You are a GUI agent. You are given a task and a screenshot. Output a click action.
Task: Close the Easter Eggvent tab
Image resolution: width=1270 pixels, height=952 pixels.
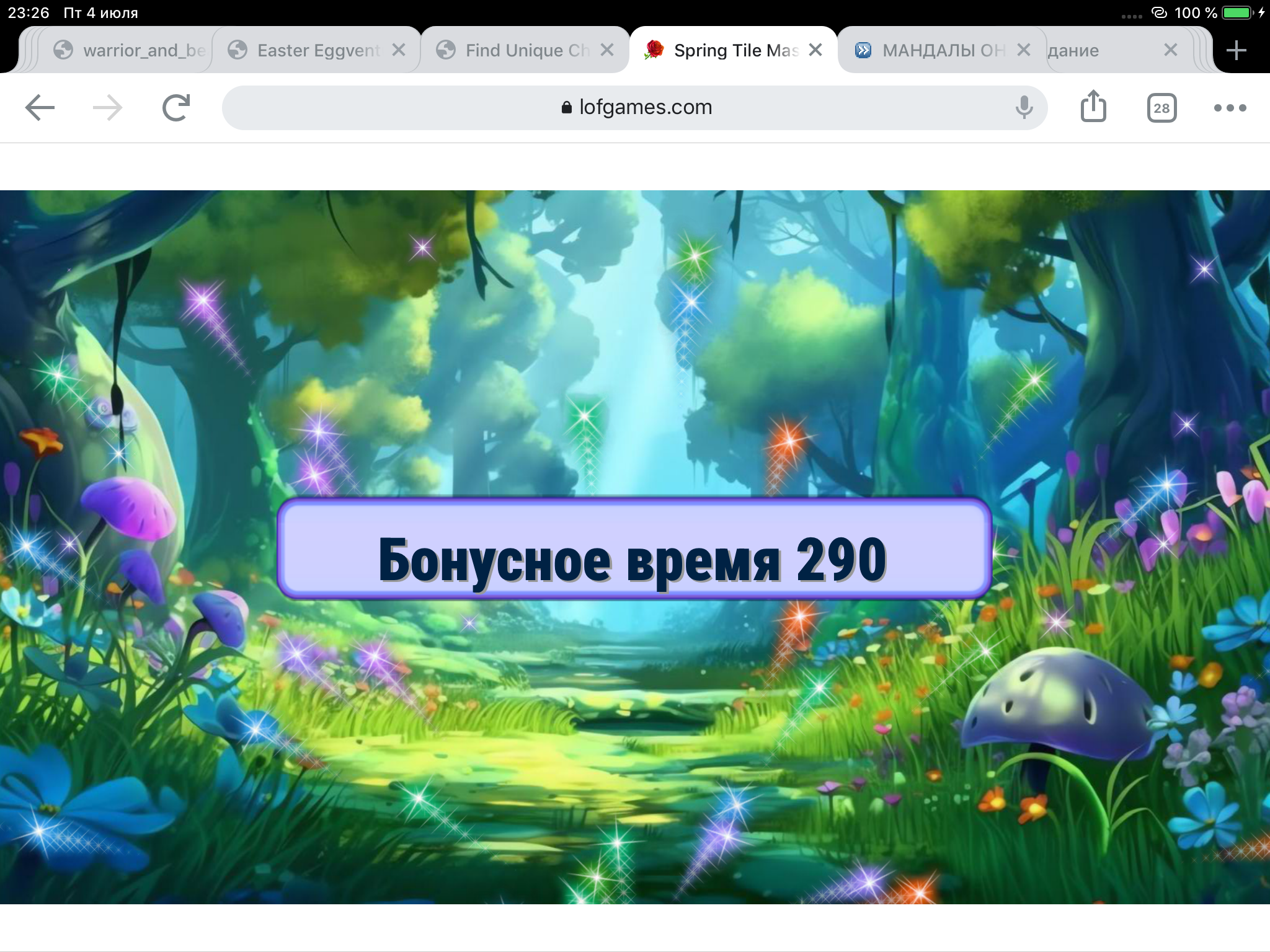(x=399, y=50)
